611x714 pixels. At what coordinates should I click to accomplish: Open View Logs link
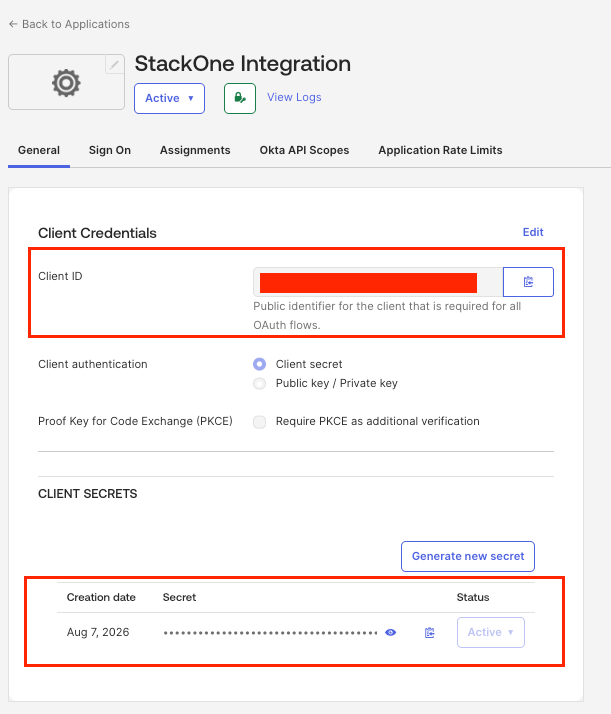[x=294, y=97]
